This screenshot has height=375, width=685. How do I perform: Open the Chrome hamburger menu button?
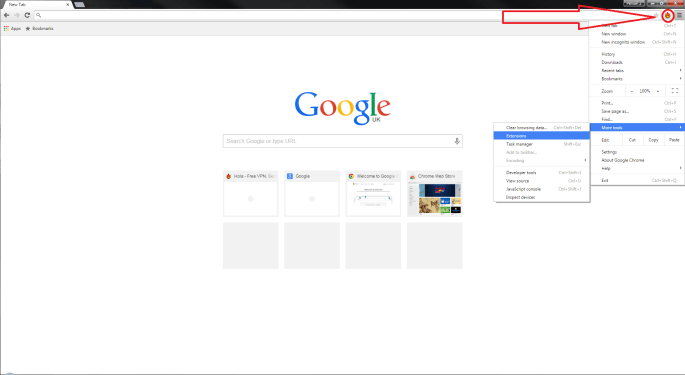(679, 15)
